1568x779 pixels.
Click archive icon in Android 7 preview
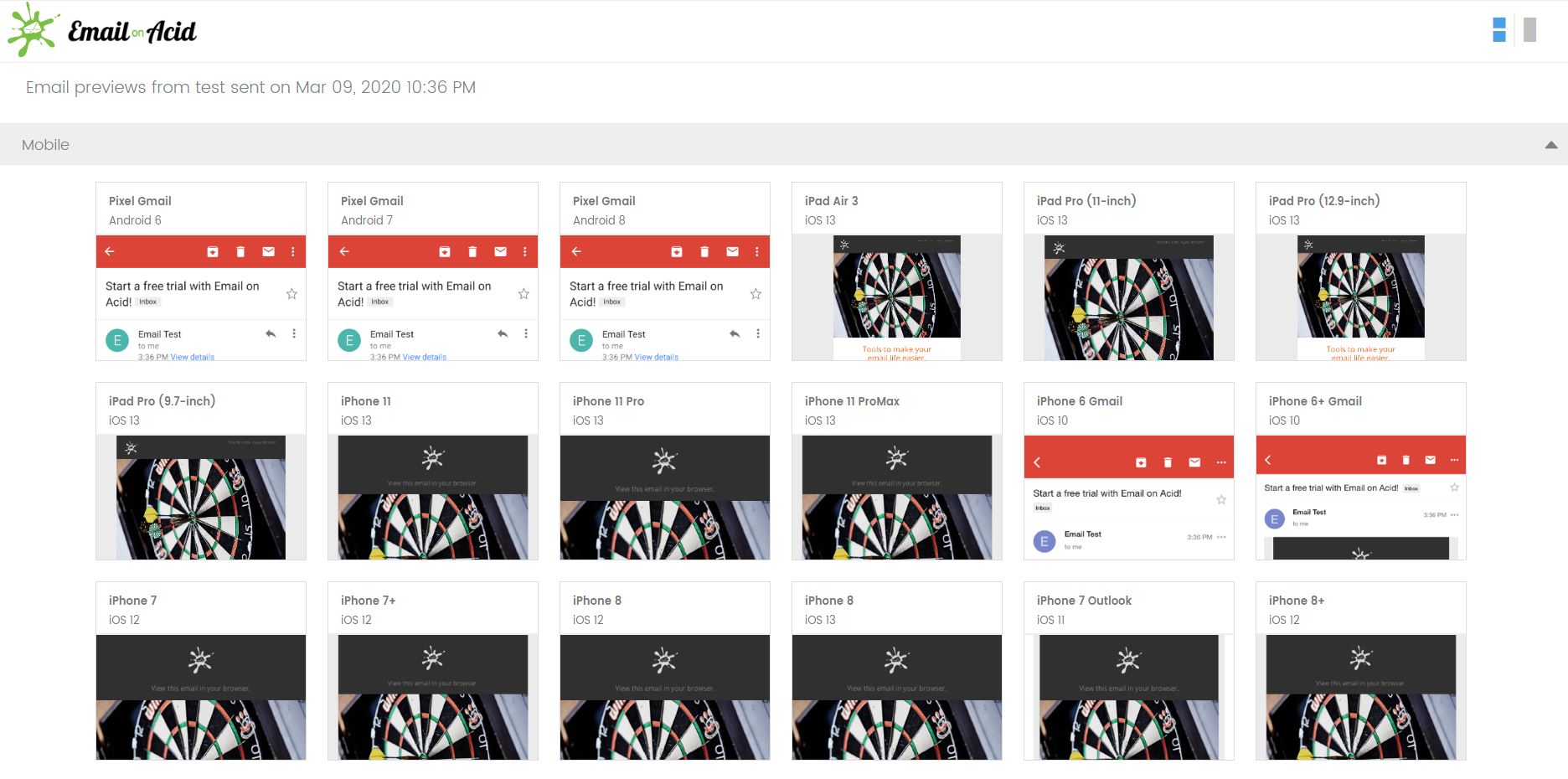445,251
